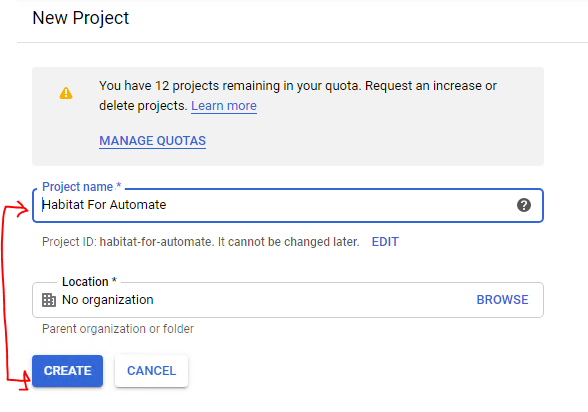Click the CANCEL button
The width and height of the screenshot is (588, 412).
tap(152, 371)
